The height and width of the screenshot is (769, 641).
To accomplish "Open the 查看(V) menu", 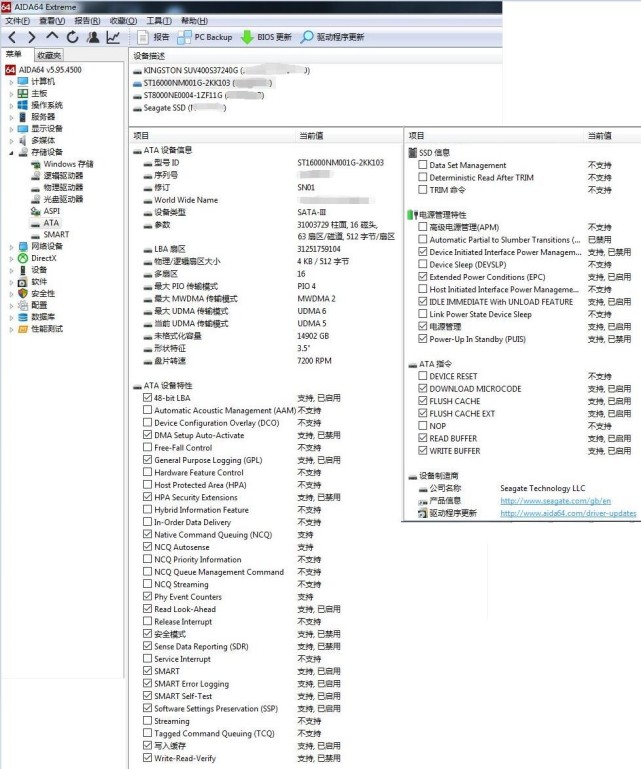I will [52, 21].
